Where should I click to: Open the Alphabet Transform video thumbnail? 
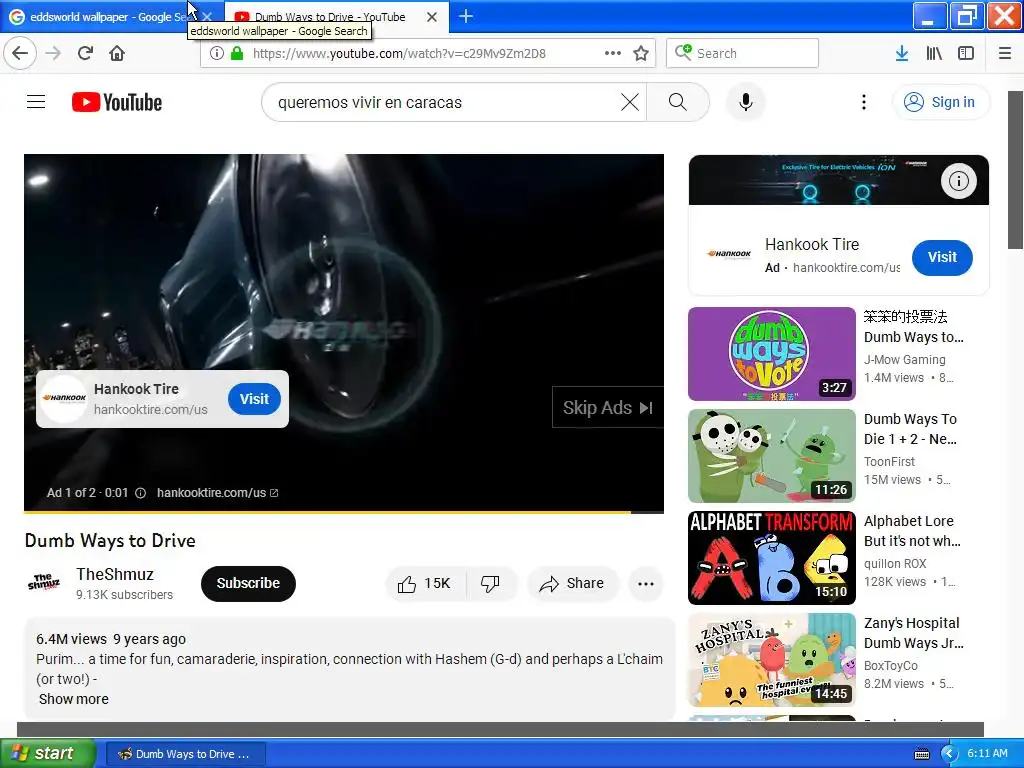pyautogui.click(x=771, y=558)
